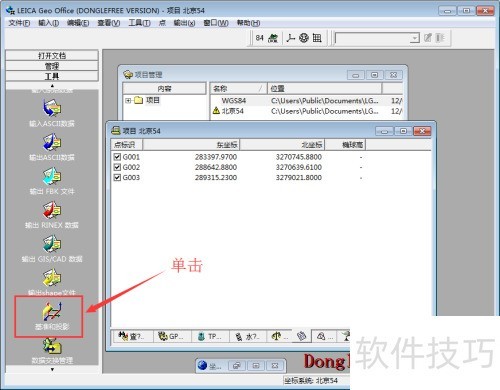Restore the minimized 坐... window
This screenshot has width=500, height=390.
(237, 366)
